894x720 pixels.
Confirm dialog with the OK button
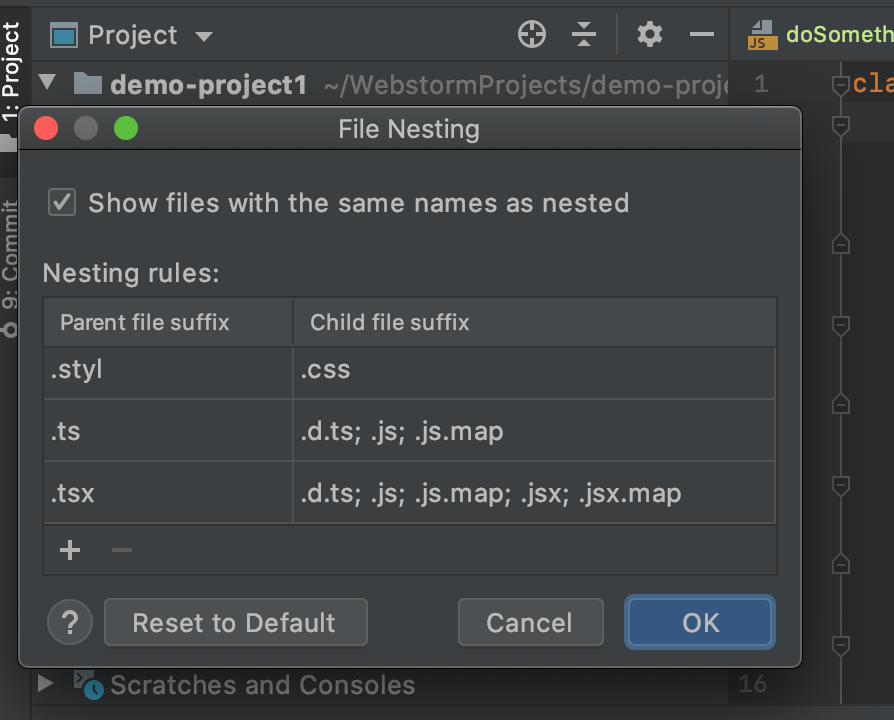coord(700,623)
